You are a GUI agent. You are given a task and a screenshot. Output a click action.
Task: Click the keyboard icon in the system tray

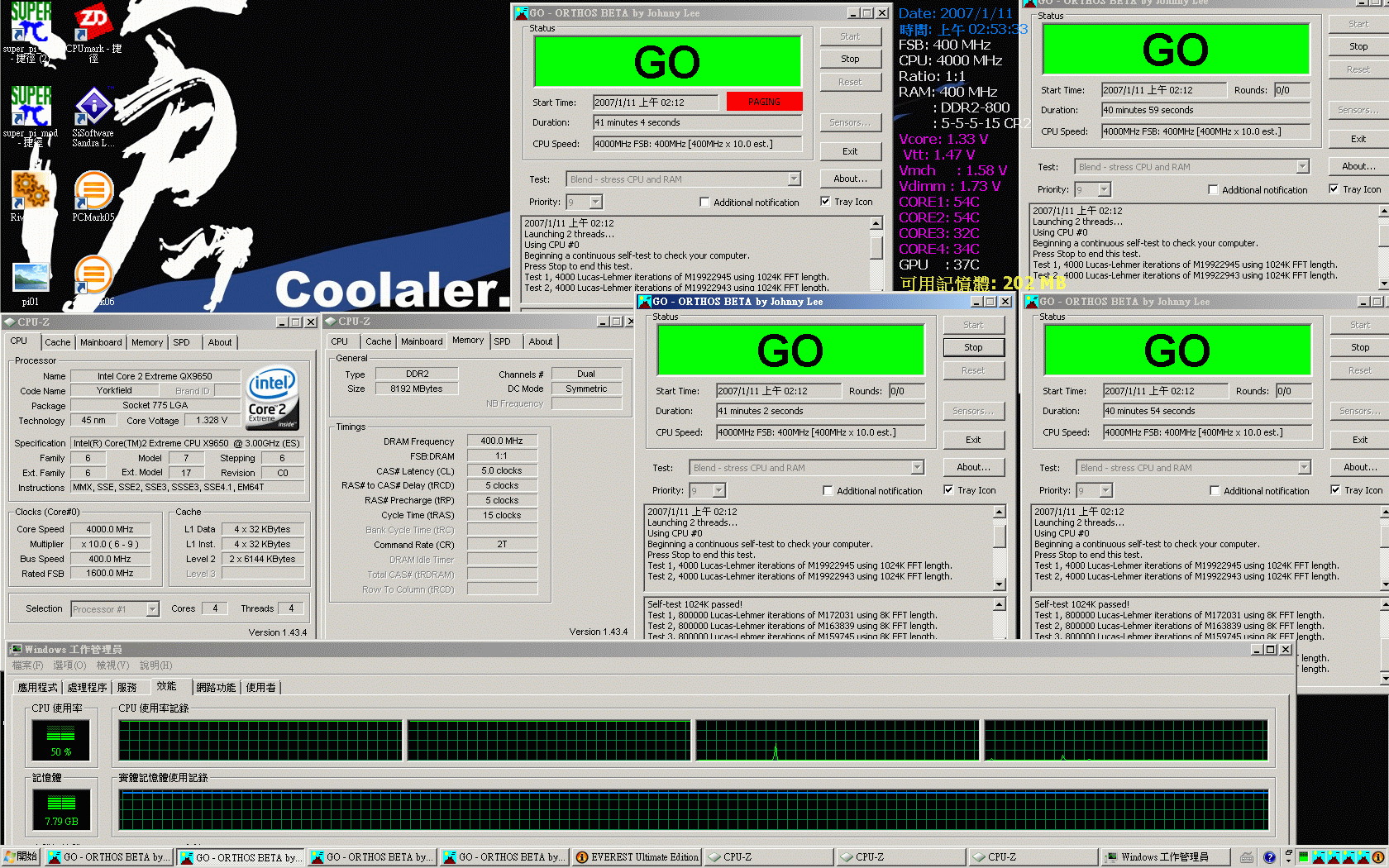click(1247, 857)
